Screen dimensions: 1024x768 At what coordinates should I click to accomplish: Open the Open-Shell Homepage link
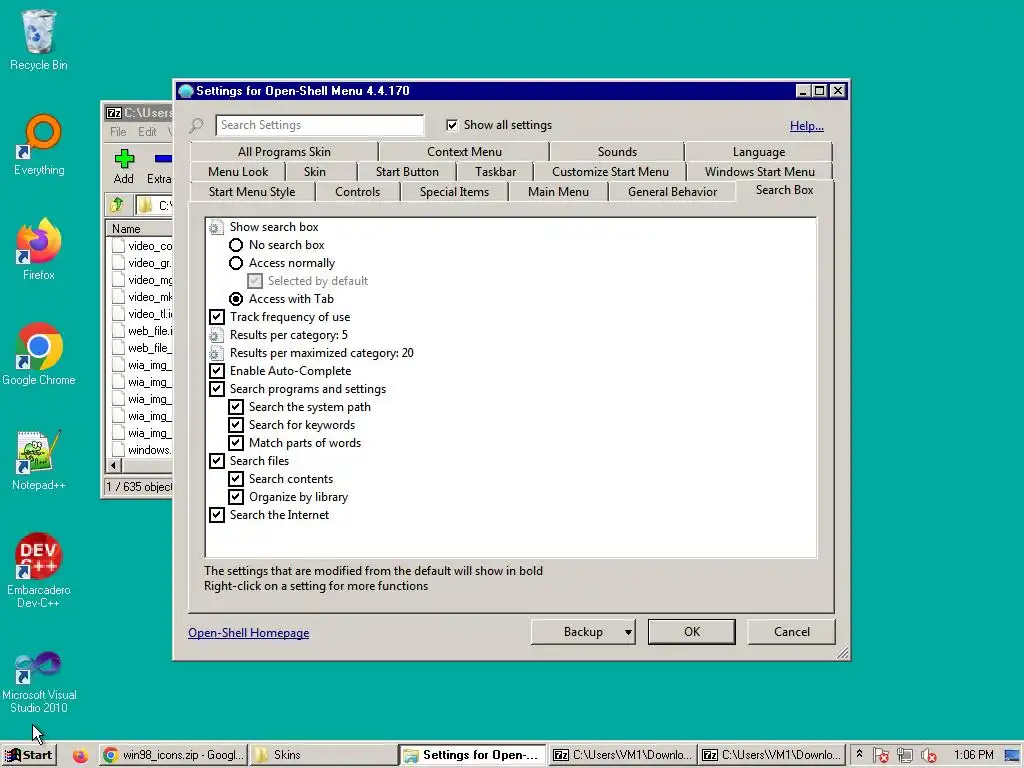click(249, 633)
